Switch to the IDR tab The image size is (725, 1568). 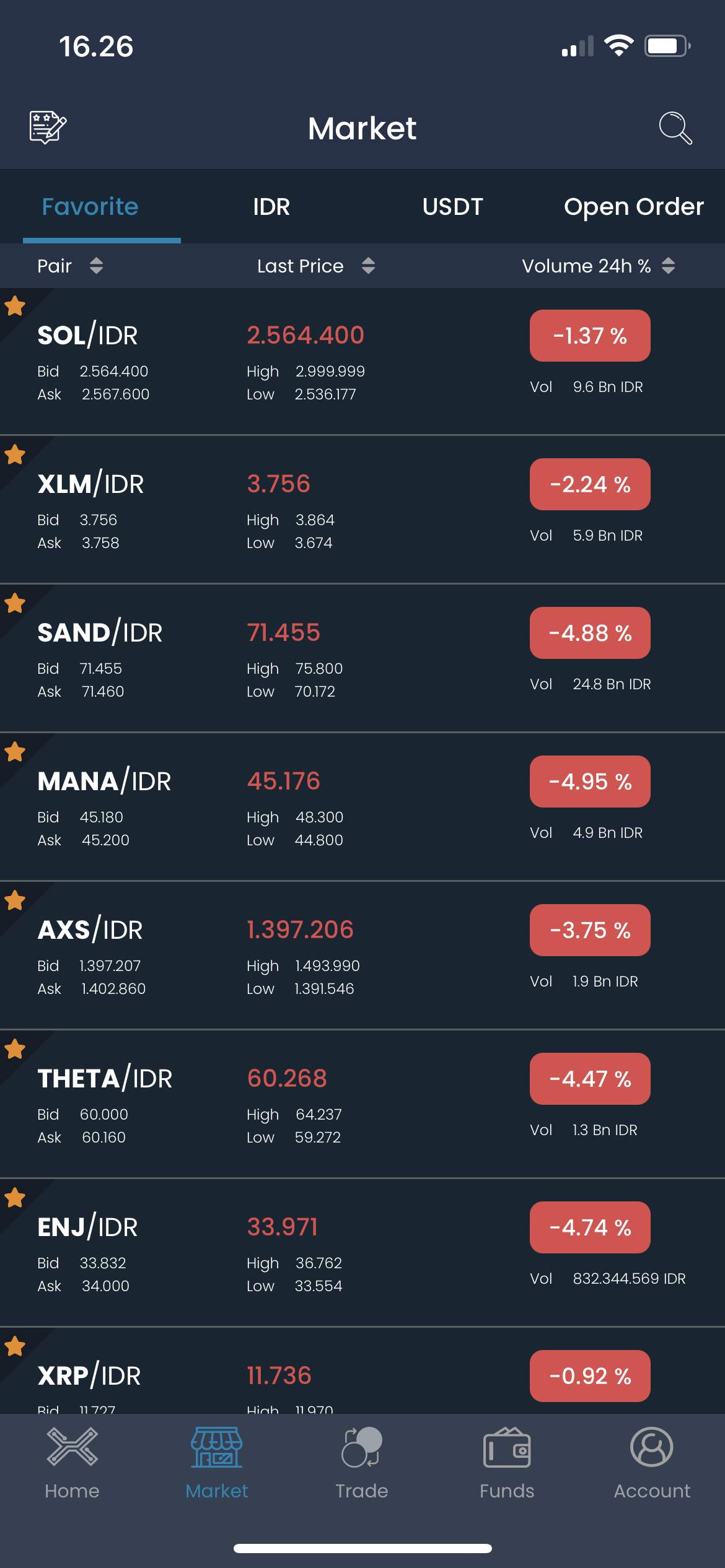(x=271, y=207)
